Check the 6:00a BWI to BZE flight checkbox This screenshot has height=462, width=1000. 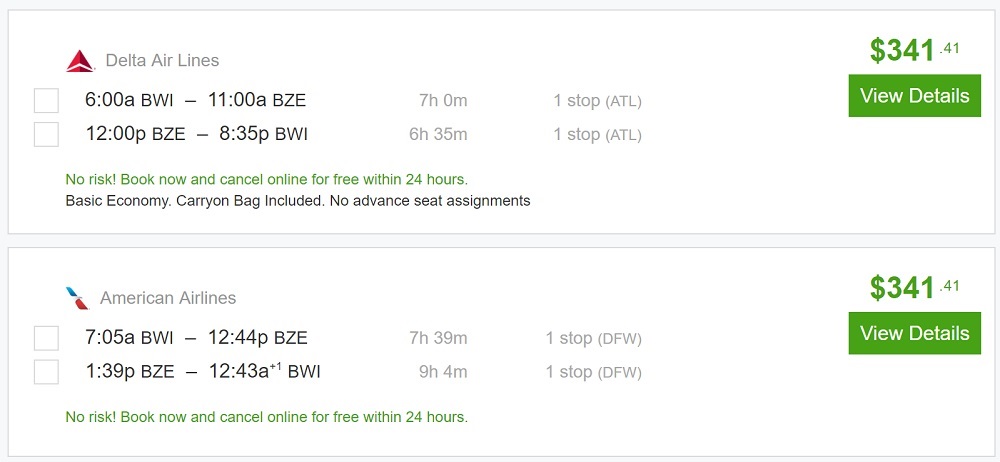click(x=46, y=101)
